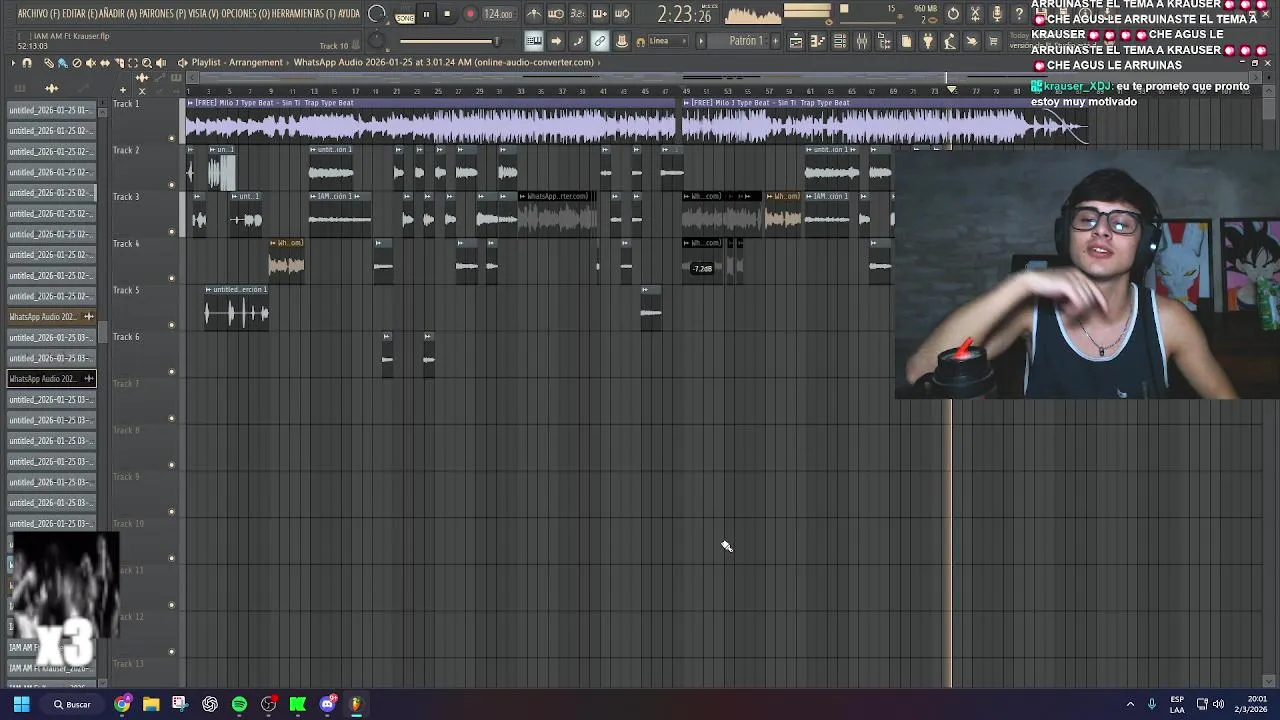Pause song playback
This screenshot has height=720, width=1280.
[x=426, y=14]
